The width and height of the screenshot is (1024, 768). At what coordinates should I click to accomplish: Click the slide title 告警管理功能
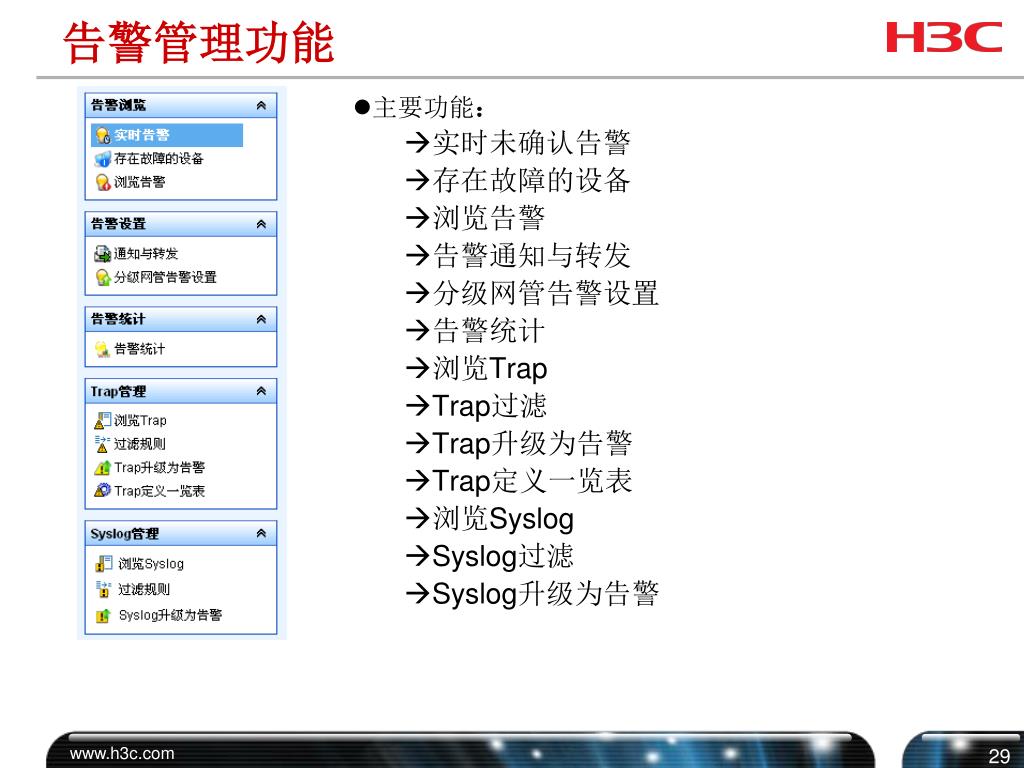[199, 42]
